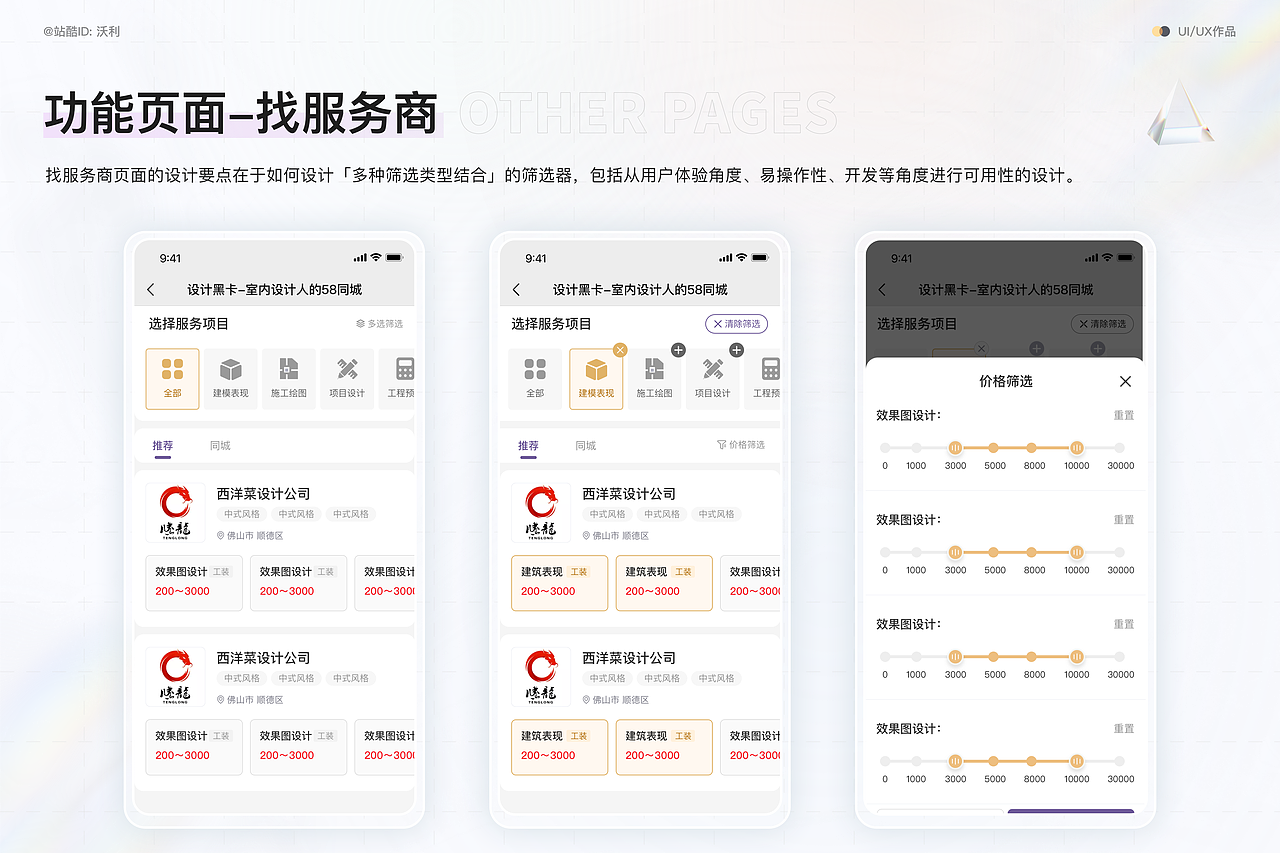The width and height of the screenshot is (1280, 853).
Task: Click the UI/UX作品 label
Action: pos(1207,31)
